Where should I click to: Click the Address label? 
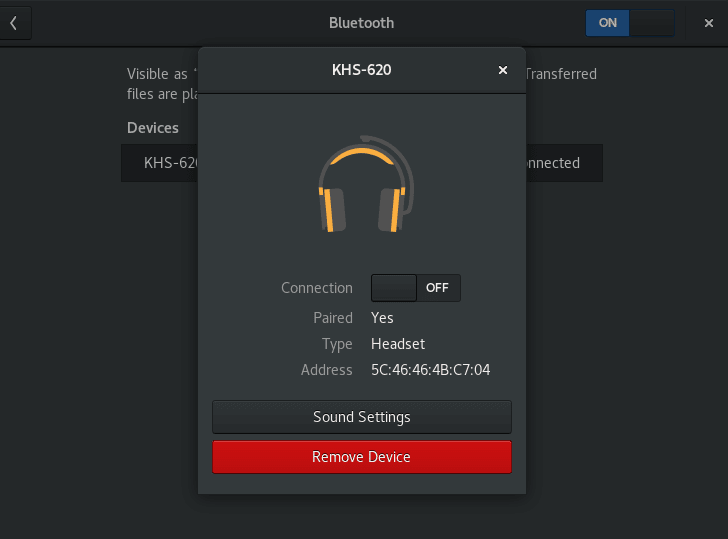tap(326, 370)
